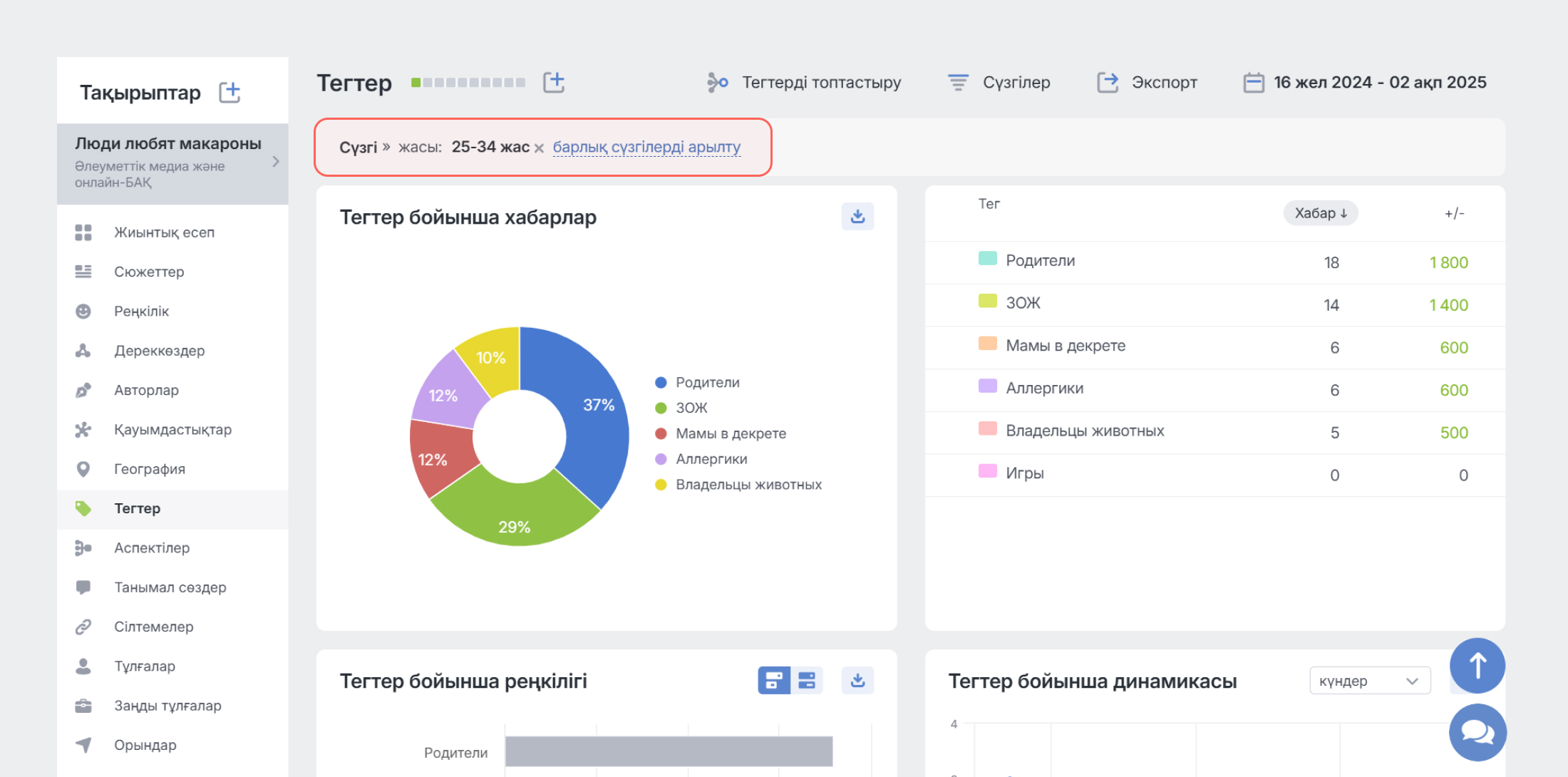Open Сюжеттер menu item
The width and height of the screenshot is (1568, 777).
click(172, 272)
